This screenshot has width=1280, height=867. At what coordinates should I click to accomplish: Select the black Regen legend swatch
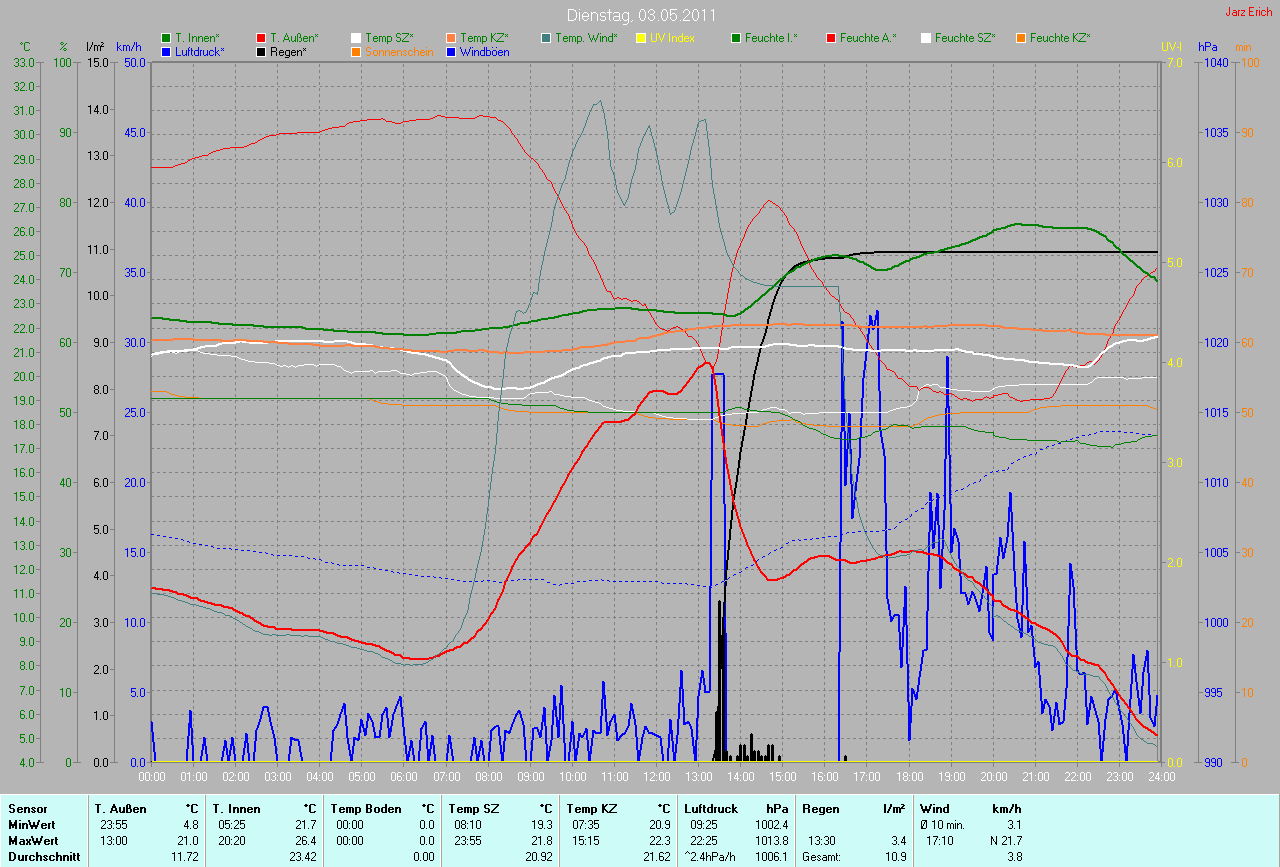pyautogui.click(x=262, y=51)
